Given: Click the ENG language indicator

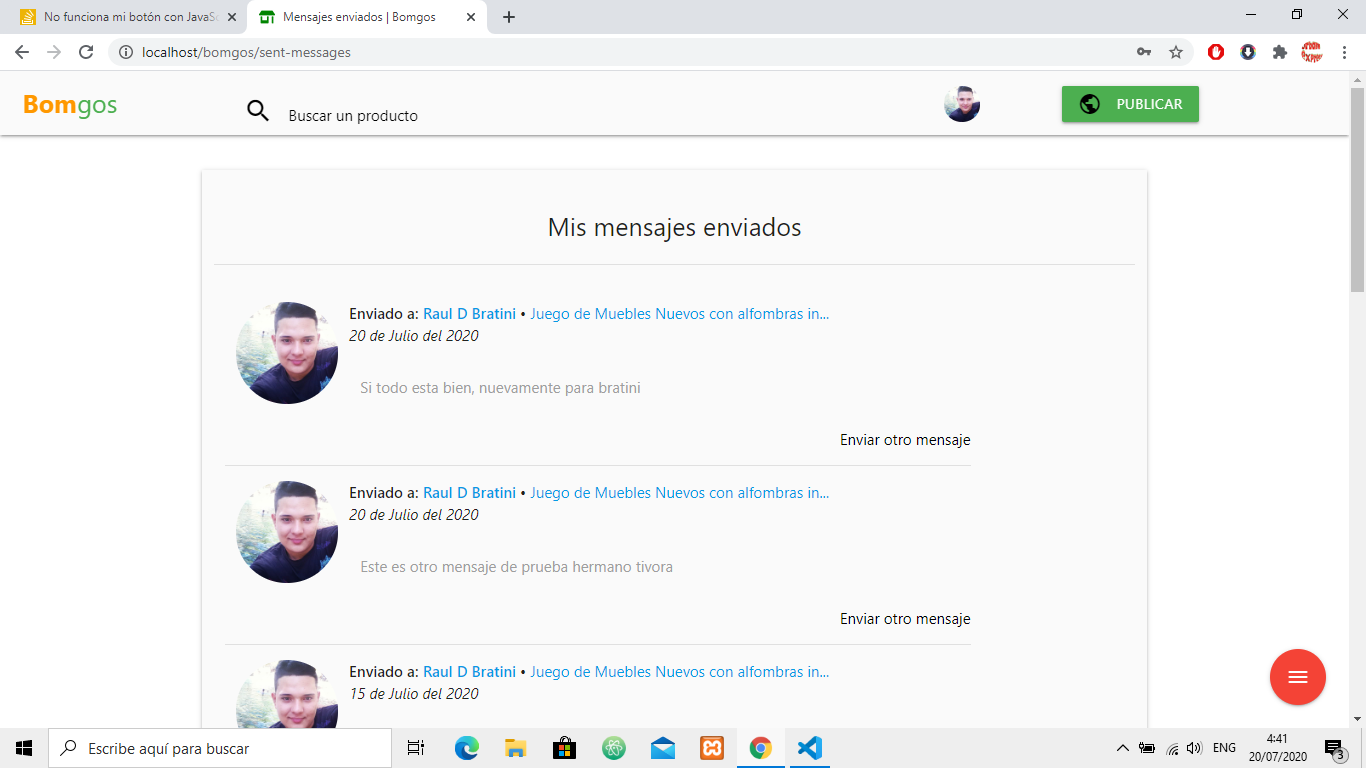Looking at the screenshot, I should click(x=1224, y=748).
